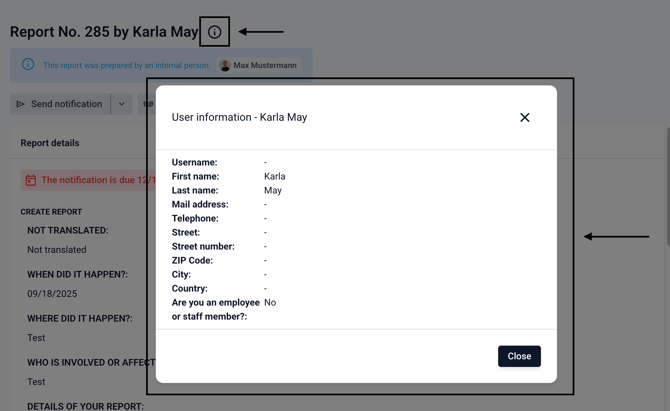This screenshot has height=411, width=670.
Task: Expand the Send notification dropdown arrow
Action: 122,104
